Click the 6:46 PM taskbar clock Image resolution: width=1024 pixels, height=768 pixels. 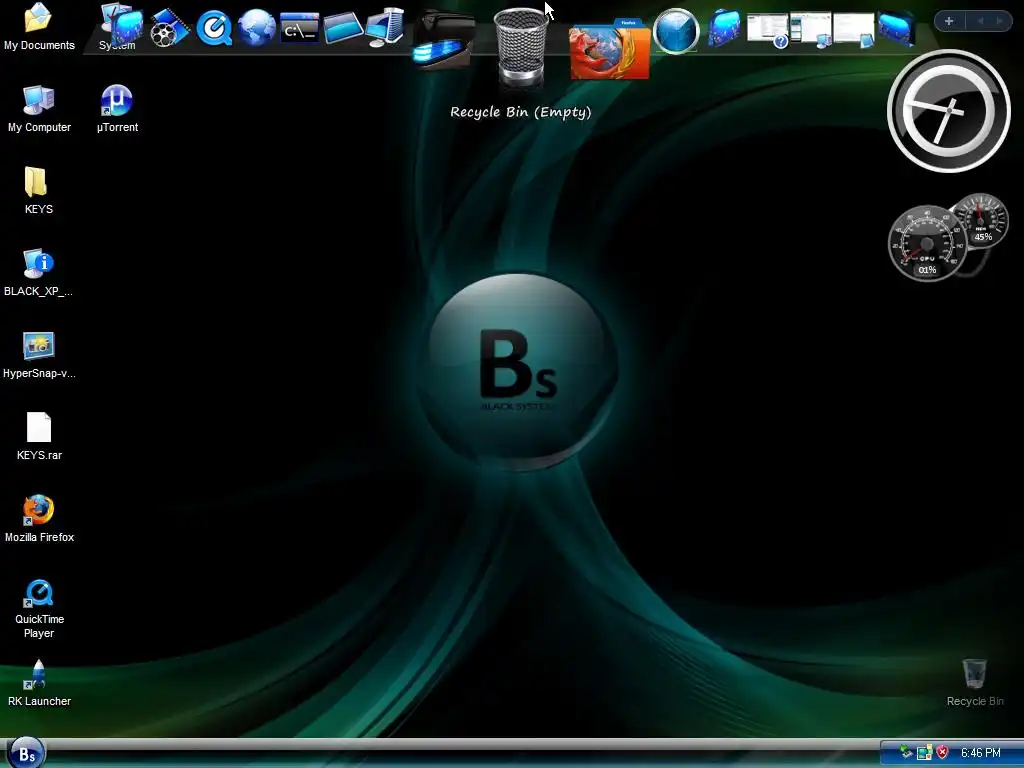click(x=981, y=753)
